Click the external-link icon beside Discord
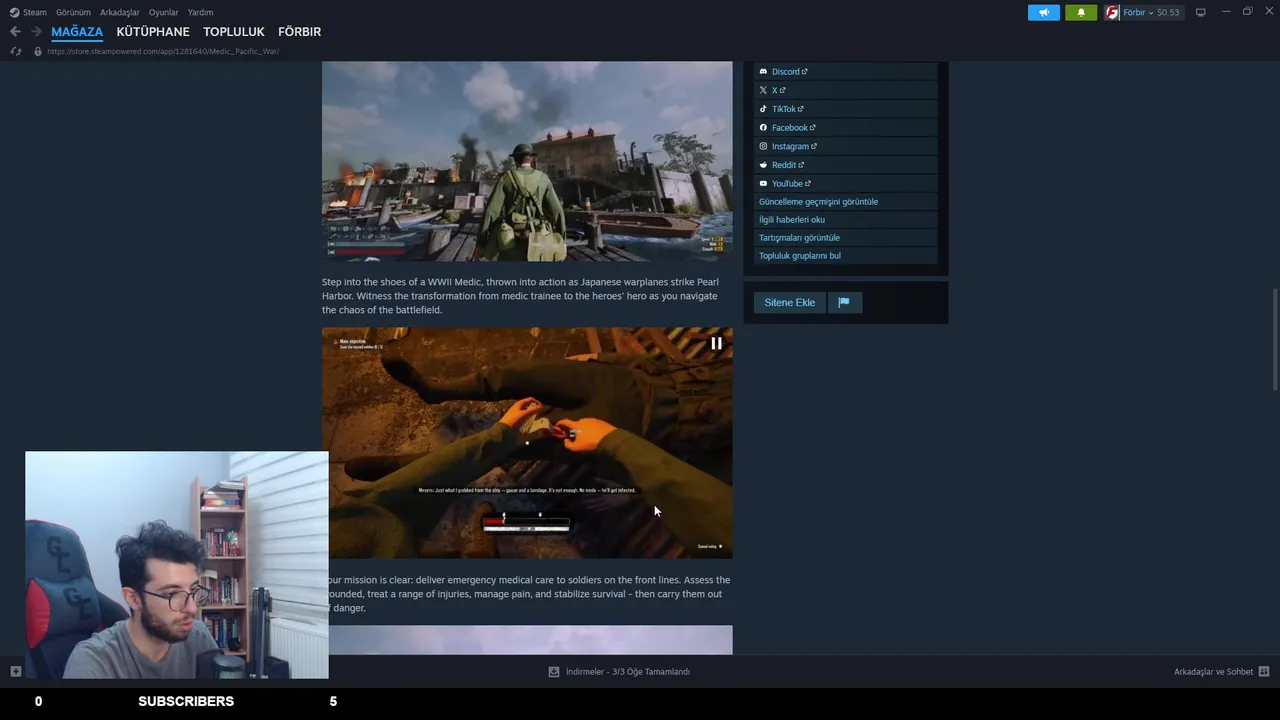The height and width of the screenshot is (720, 1280). tap(804, 71)
